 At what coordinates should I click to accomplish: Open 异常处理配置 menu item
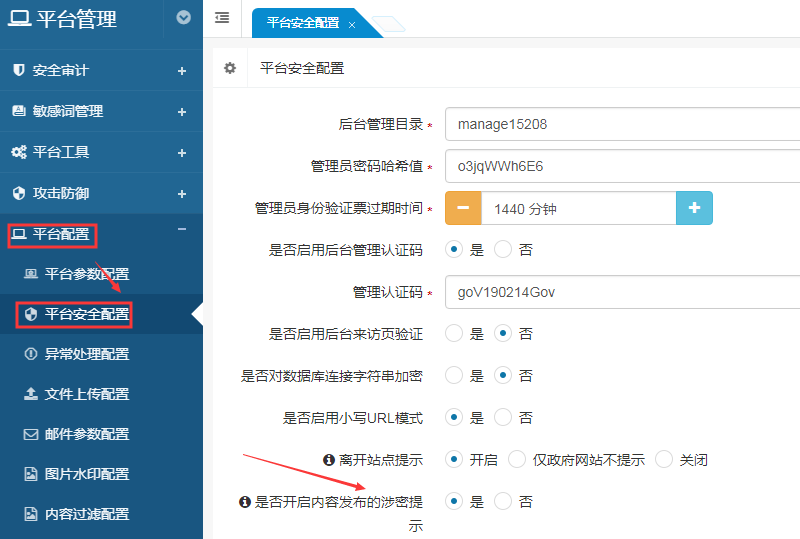86,354
